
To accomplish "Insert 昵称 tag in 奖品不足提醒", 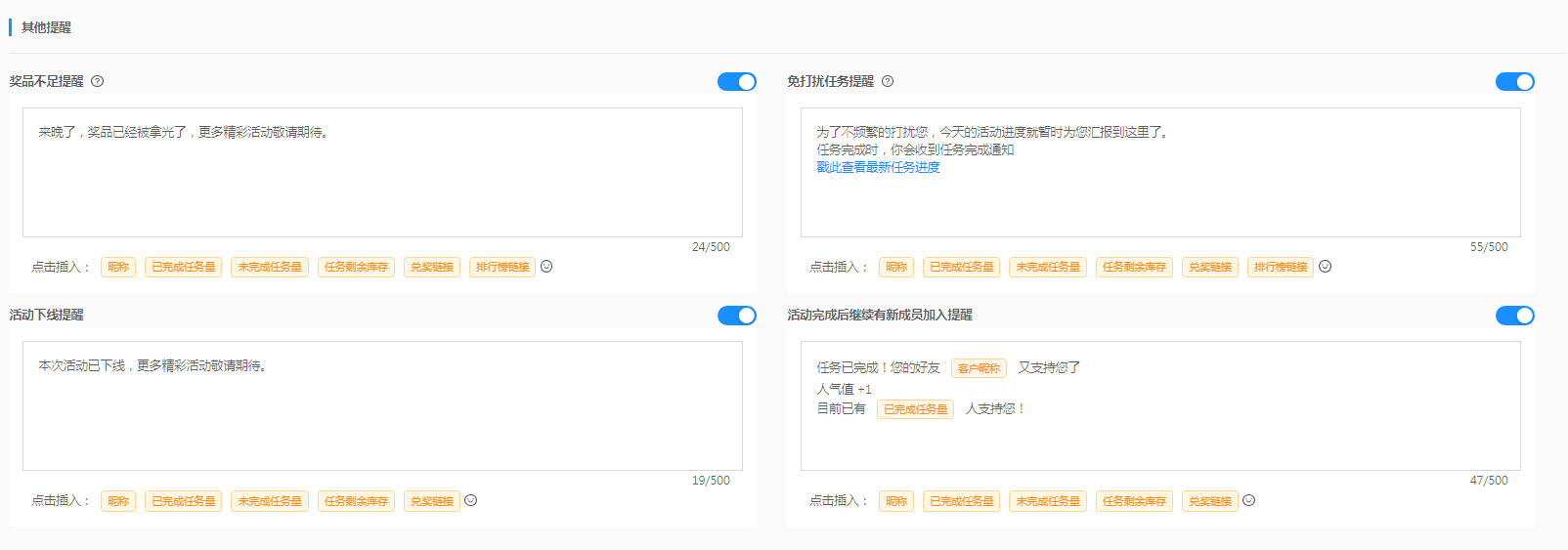I will (x=118, y=267).
